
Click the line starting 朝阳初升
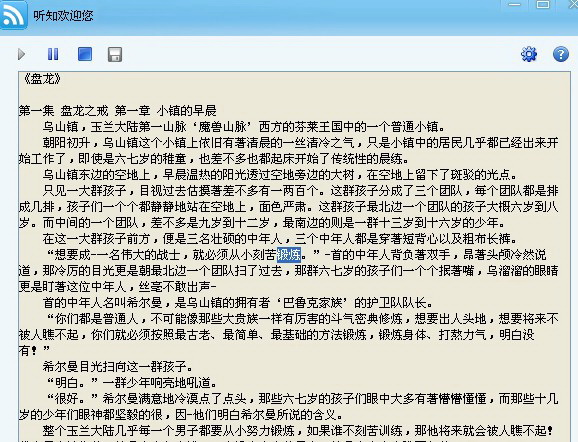pyautogui.click(x=300, y=143)
